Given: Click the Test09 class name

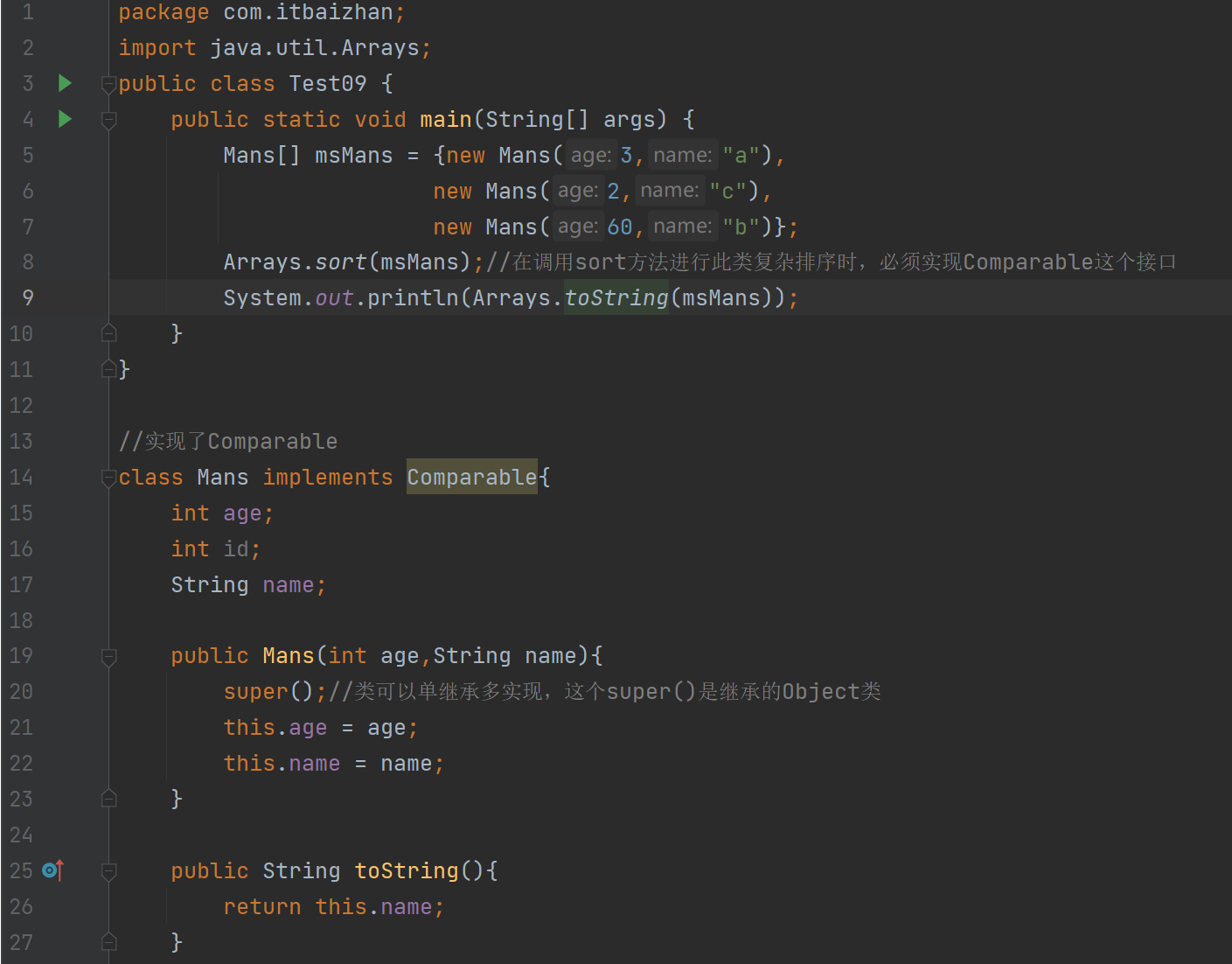Looking at the screenshot, I should pos(328,84).
